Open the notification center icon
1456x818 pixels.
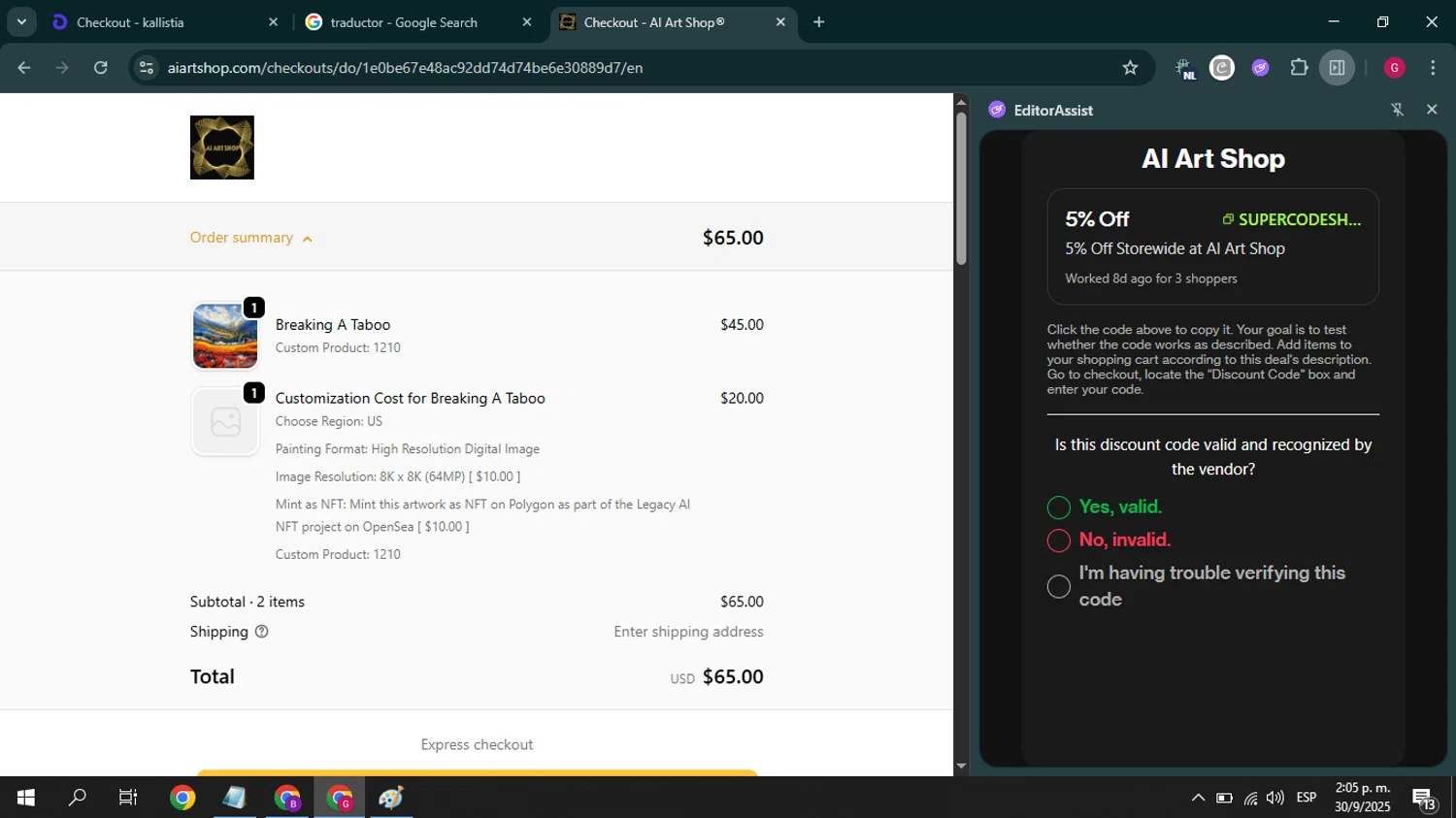[1424, 799]
